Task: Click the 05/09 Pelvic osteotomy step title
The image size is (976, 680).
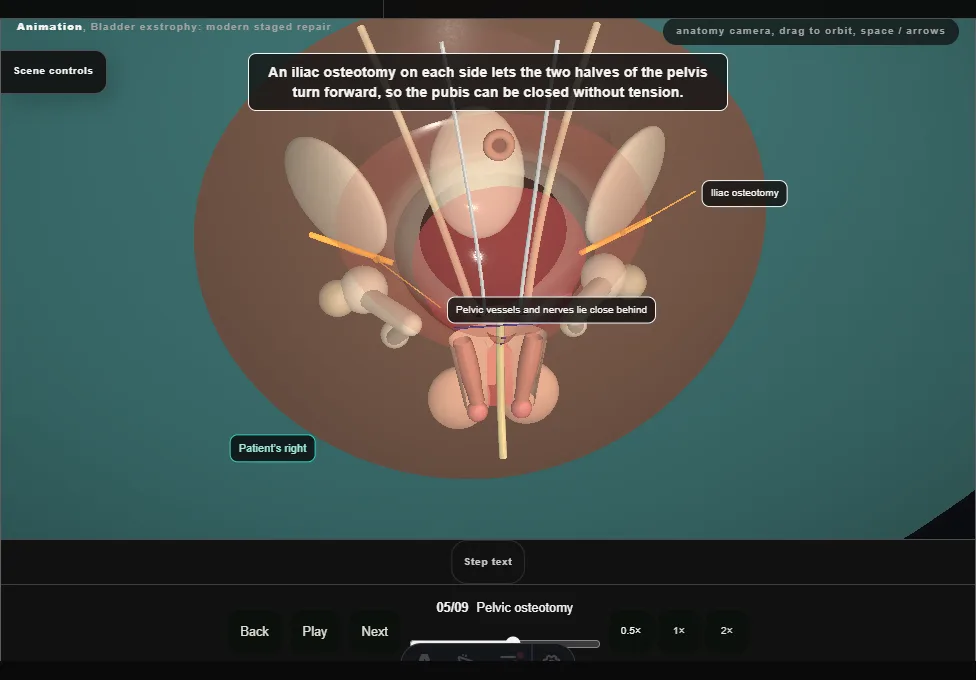Action: 504,608
